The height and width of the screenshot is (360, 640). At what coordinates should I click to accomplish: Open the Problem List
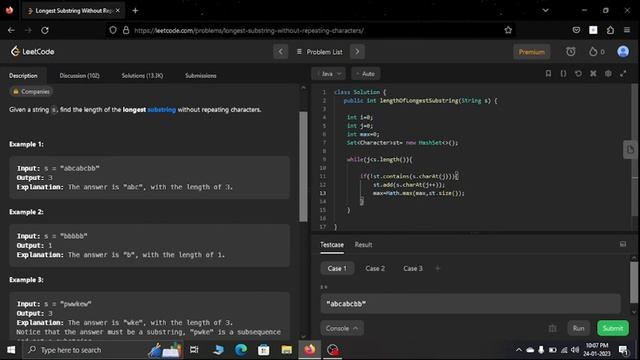pos(320,52)
